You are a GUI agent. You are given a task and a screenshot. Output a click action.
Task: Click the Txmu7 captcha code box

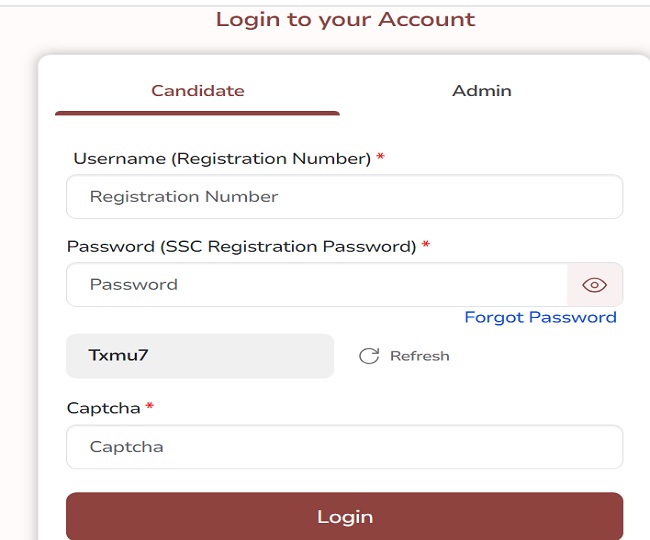(x=200, y=356)
